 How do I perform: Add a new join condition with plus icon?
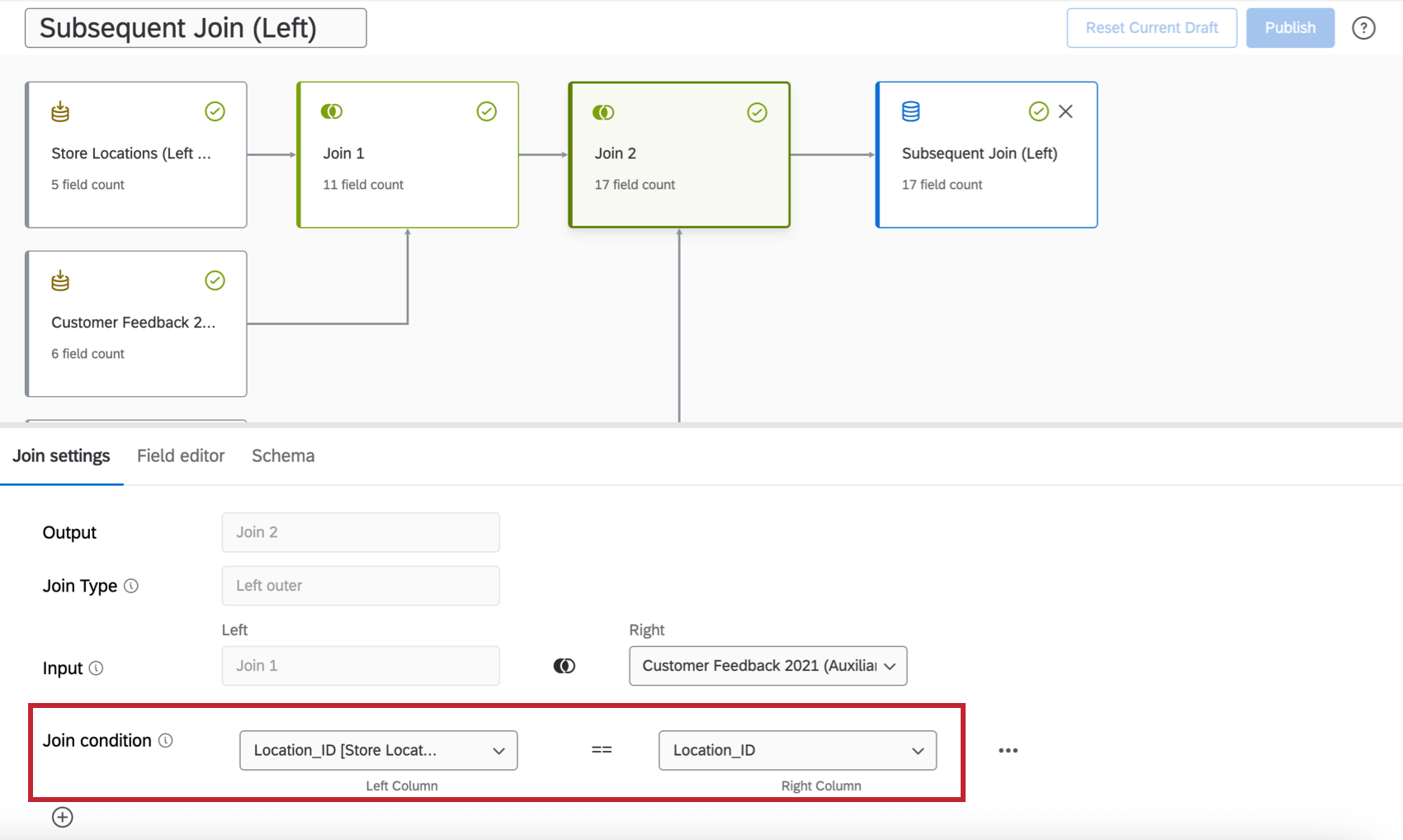click(63, 817)
